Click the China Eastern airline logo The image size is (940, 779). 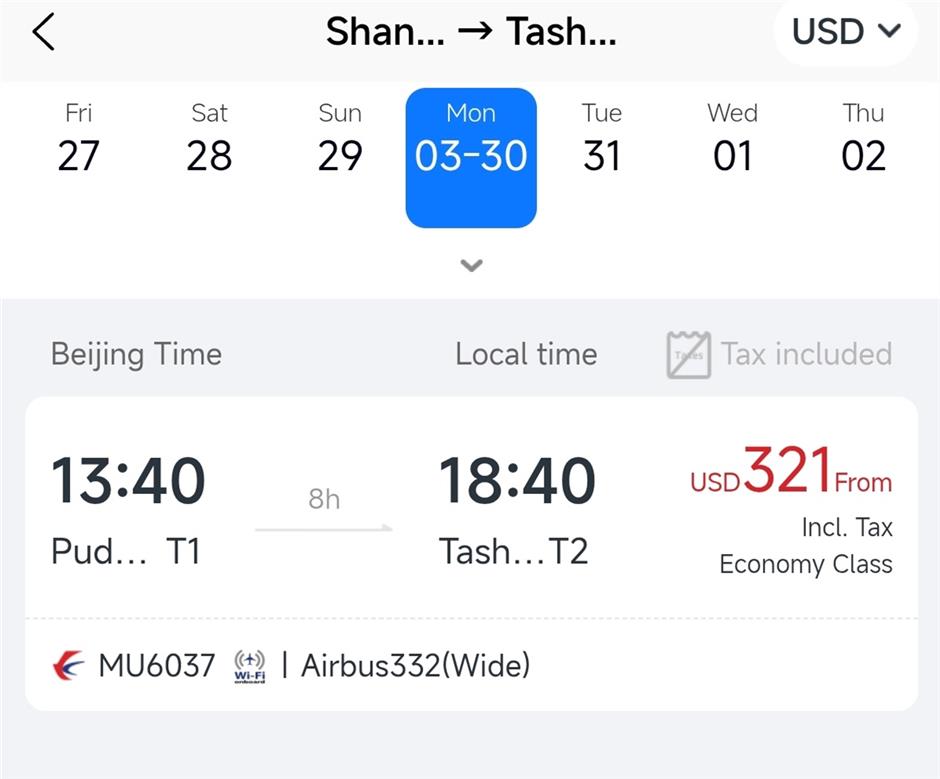tap(69, 665)
